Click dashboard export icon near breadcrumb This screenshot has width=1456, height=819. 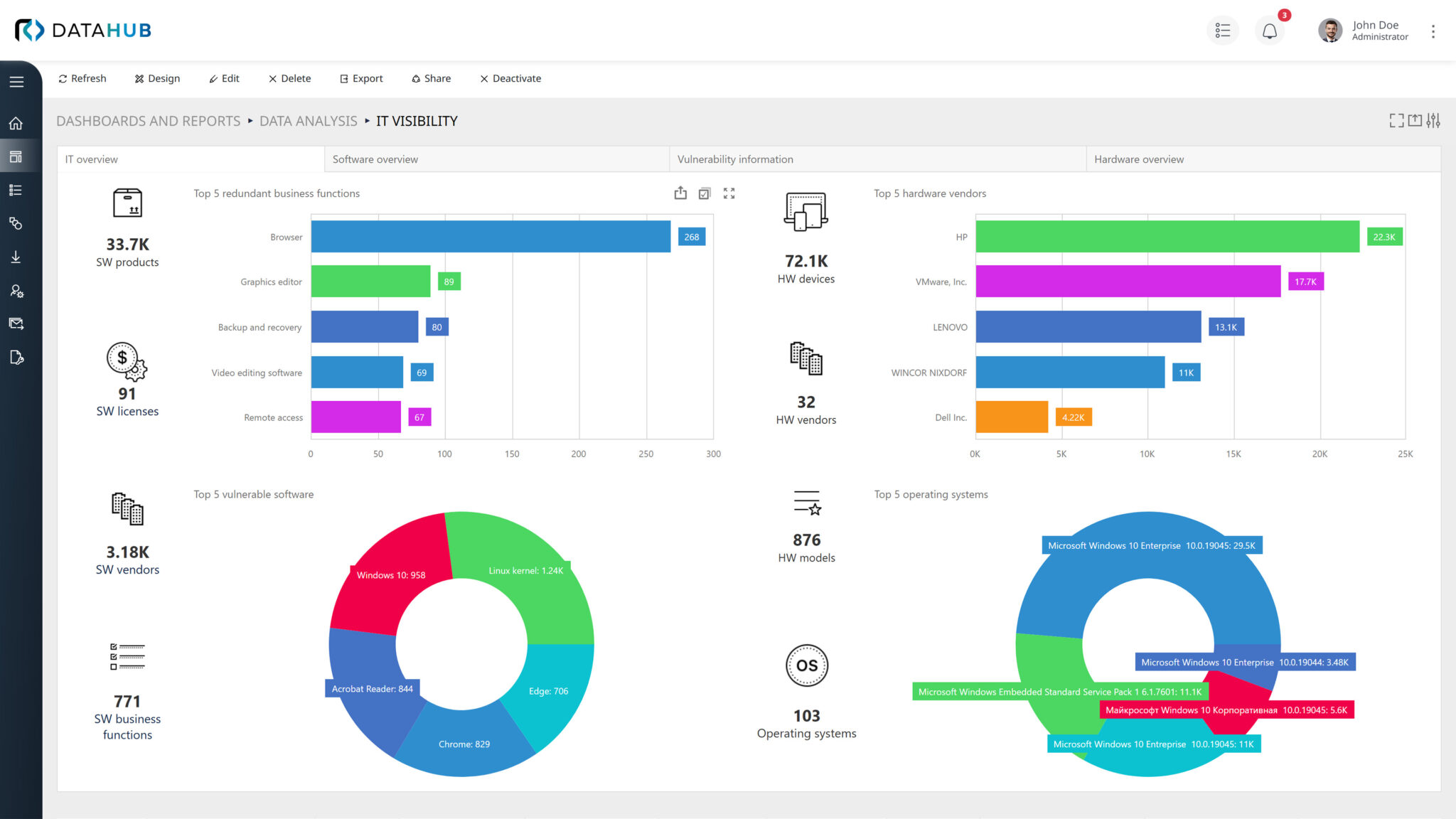click(x=1415, y=121)
